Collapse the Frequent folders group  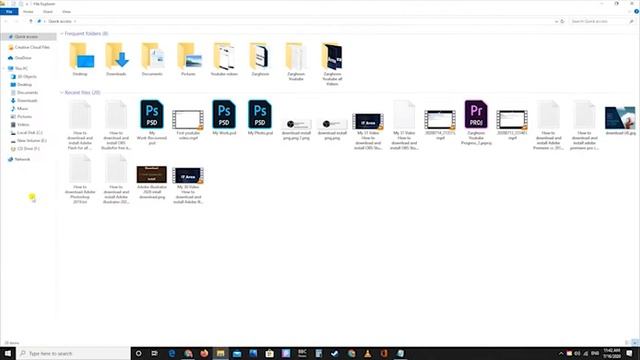click(62, 33)
